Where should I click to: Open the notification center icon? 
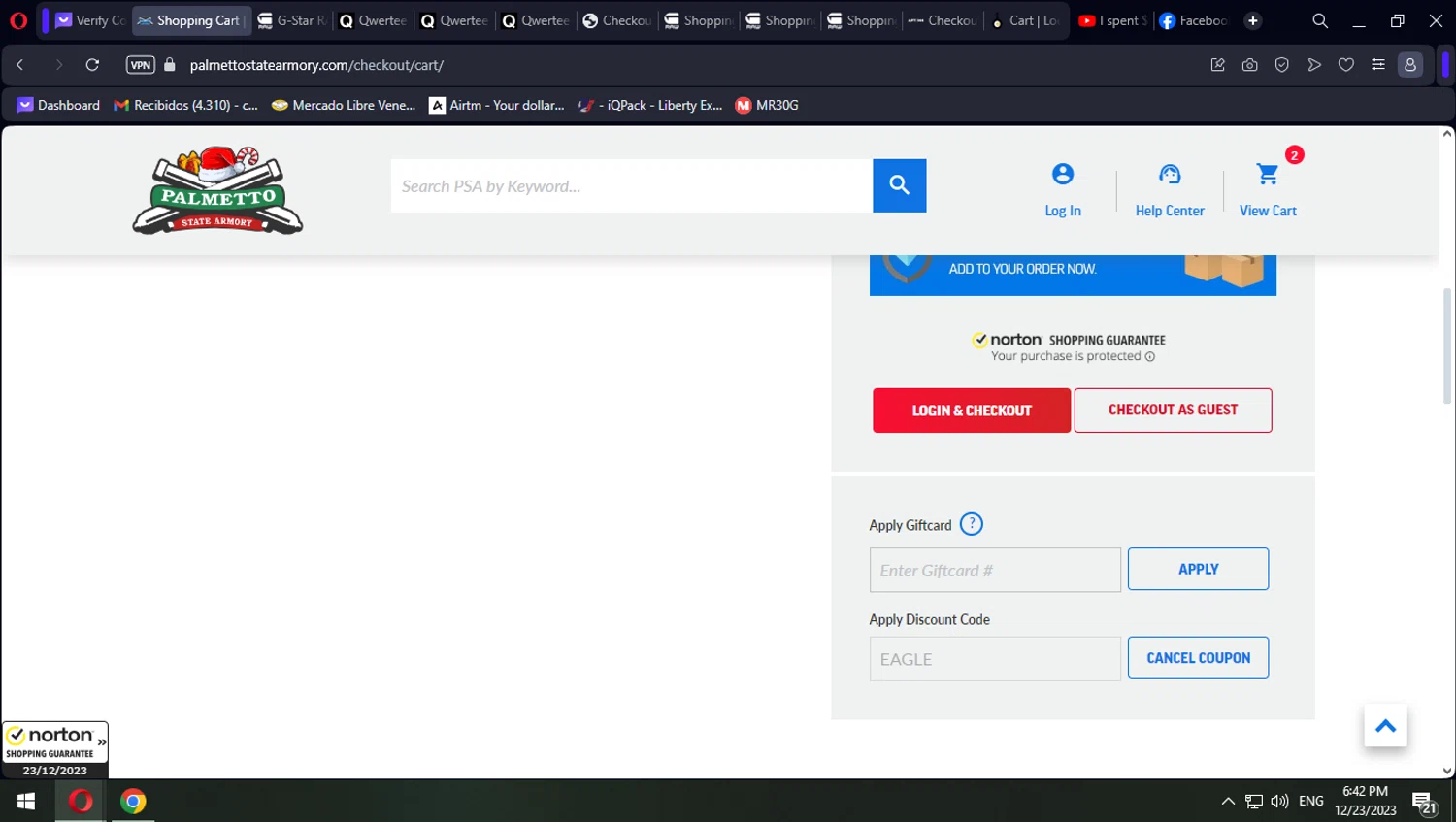(x=1424, y=802)
